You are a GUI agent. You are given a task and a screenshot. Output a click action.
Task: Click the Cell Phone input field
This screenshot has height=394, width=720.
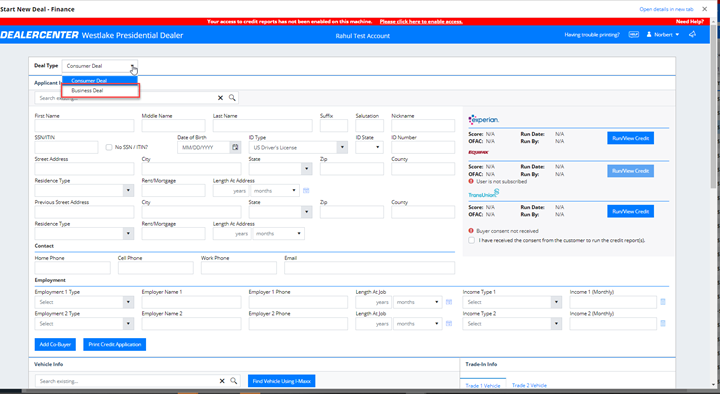pyautogui.click(x=156, y=268)
